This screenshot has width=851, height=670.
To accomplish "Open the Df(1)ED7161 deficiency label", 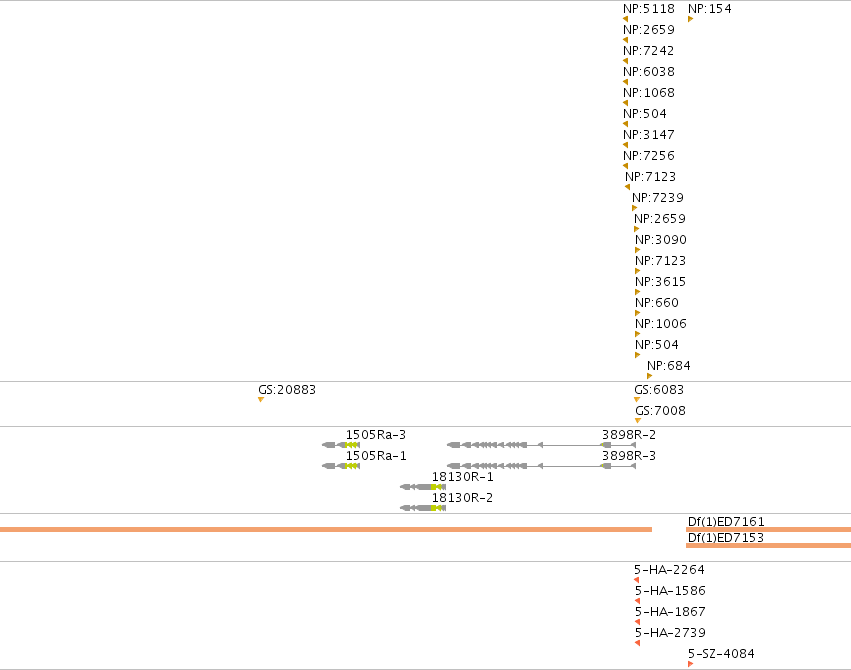I will pyautogui.click(x=726, y=522).
